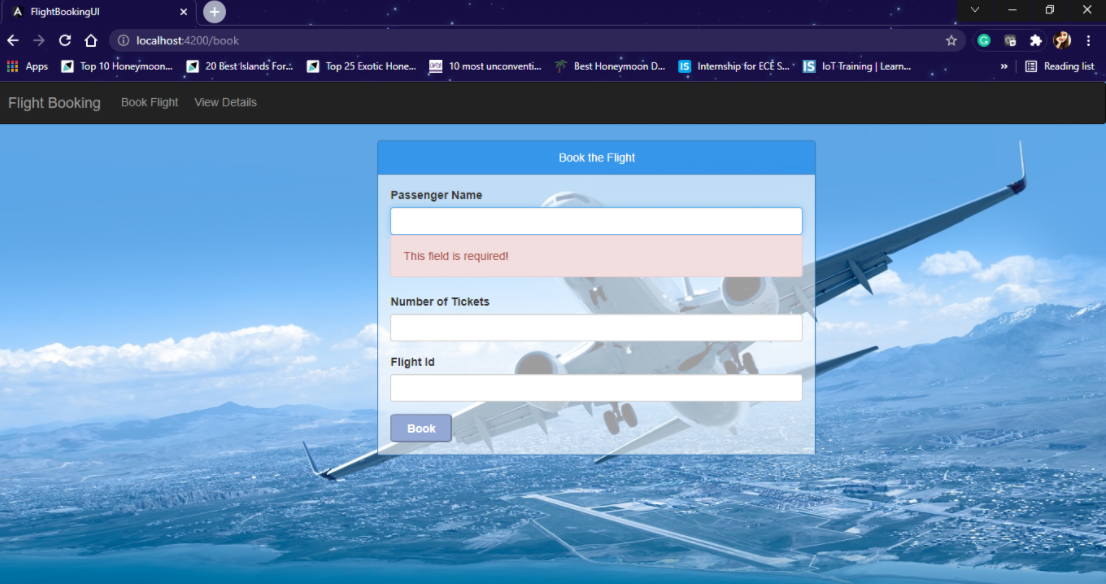Open the Grammarly extension icon
This screenshot has height=584, width=1106.
point(984,42)
